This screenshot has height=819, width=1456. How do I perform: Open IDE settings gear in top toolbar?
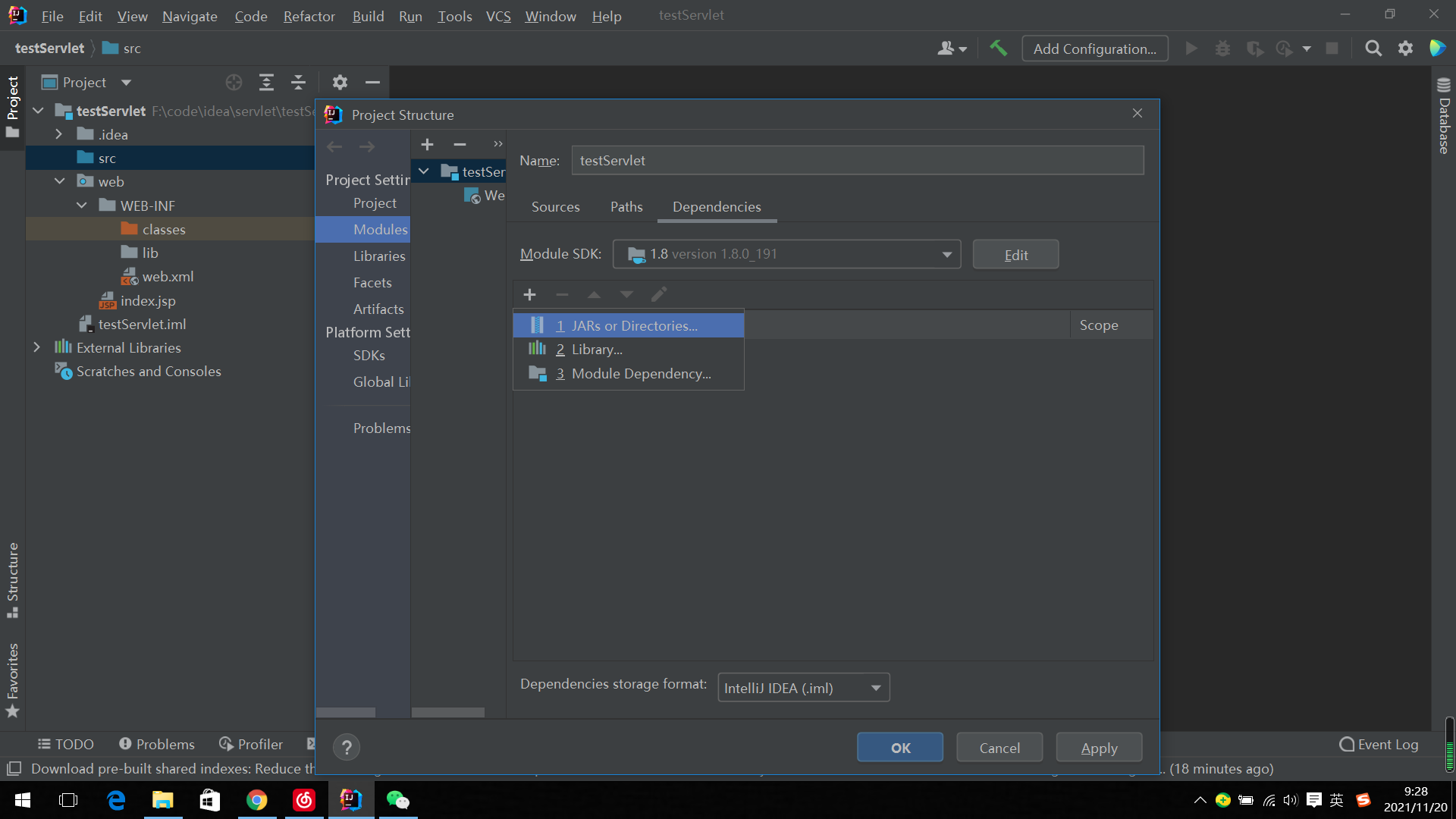click(1405, 49)
